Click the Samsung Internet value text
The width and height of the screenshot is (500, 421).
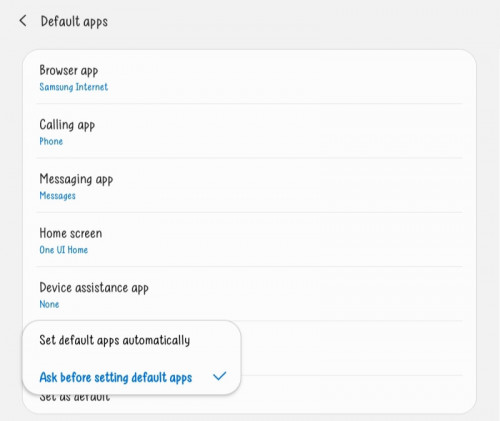click(74, 87)
